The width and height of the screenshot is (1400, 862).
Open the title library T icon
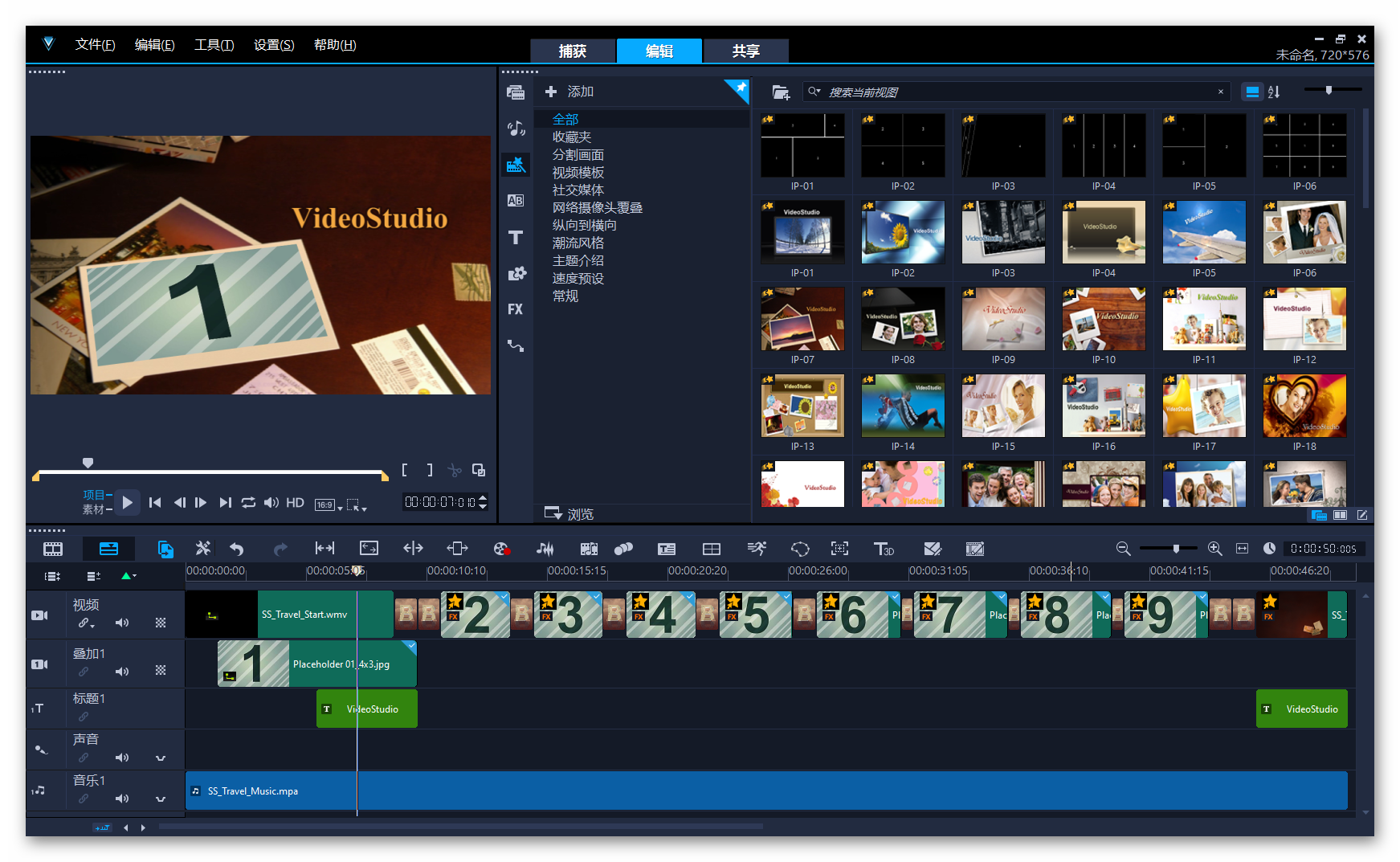516,237
